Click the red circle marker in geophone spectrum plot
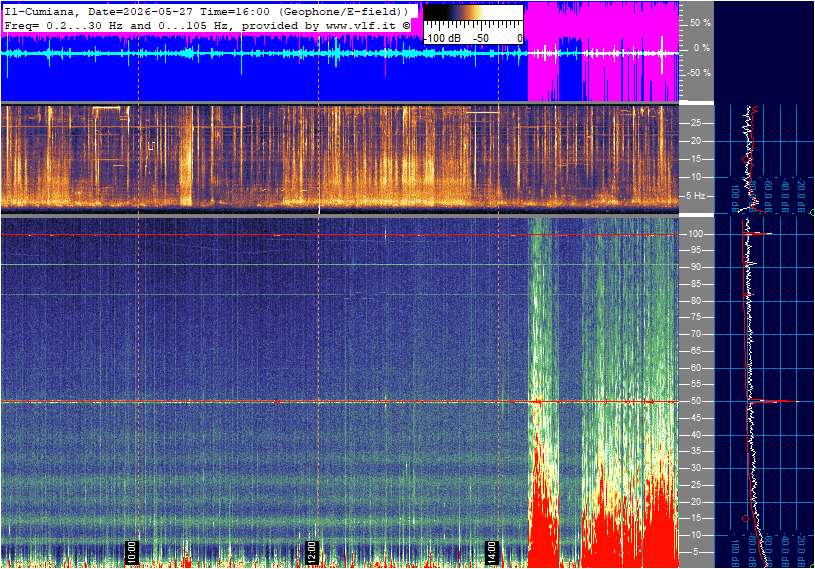Image resolution: width=815 pixels, height=569 pixels. pyautogui.click(x=745, y=160)
